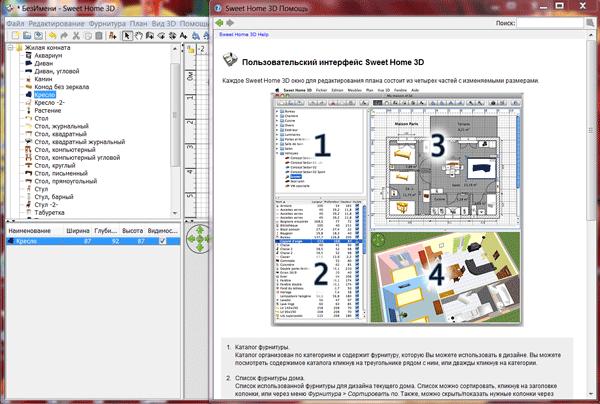Screen dimensions: 600x404
Task: Cut the selection with scissors icon
Action: click(76, 36)
